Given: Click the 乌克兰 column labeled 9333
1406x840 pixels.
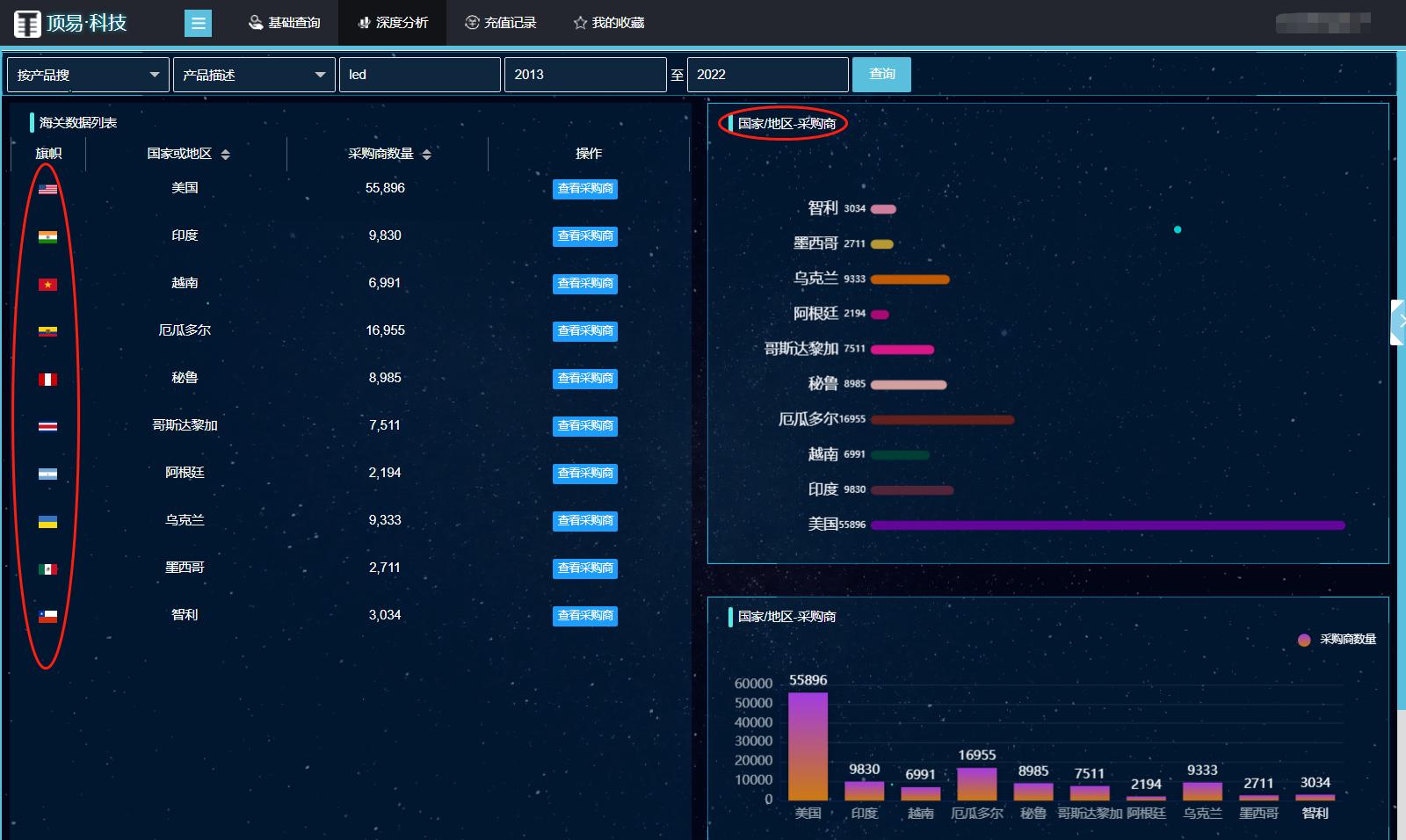Looking at the screenshot, I should [x=1202, y=791].
